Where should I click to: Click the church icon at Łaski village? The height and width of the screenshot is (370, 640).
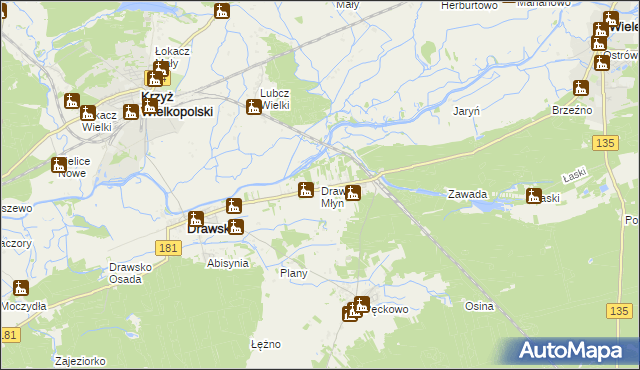coord(534,196)
